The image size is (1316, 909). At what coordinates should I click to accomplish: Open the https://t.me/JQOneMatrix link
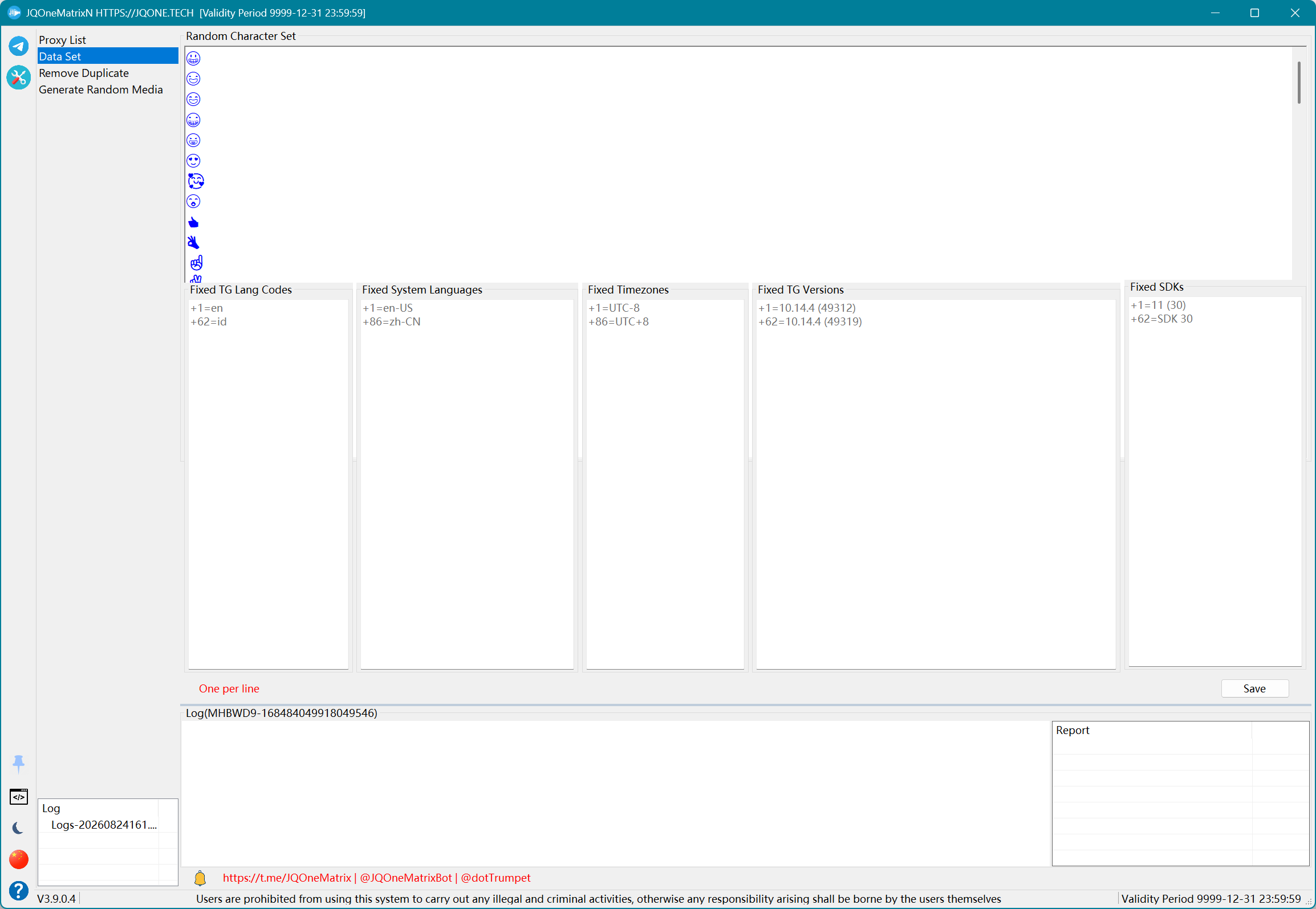pyautogui.click(x=287, y=878)
